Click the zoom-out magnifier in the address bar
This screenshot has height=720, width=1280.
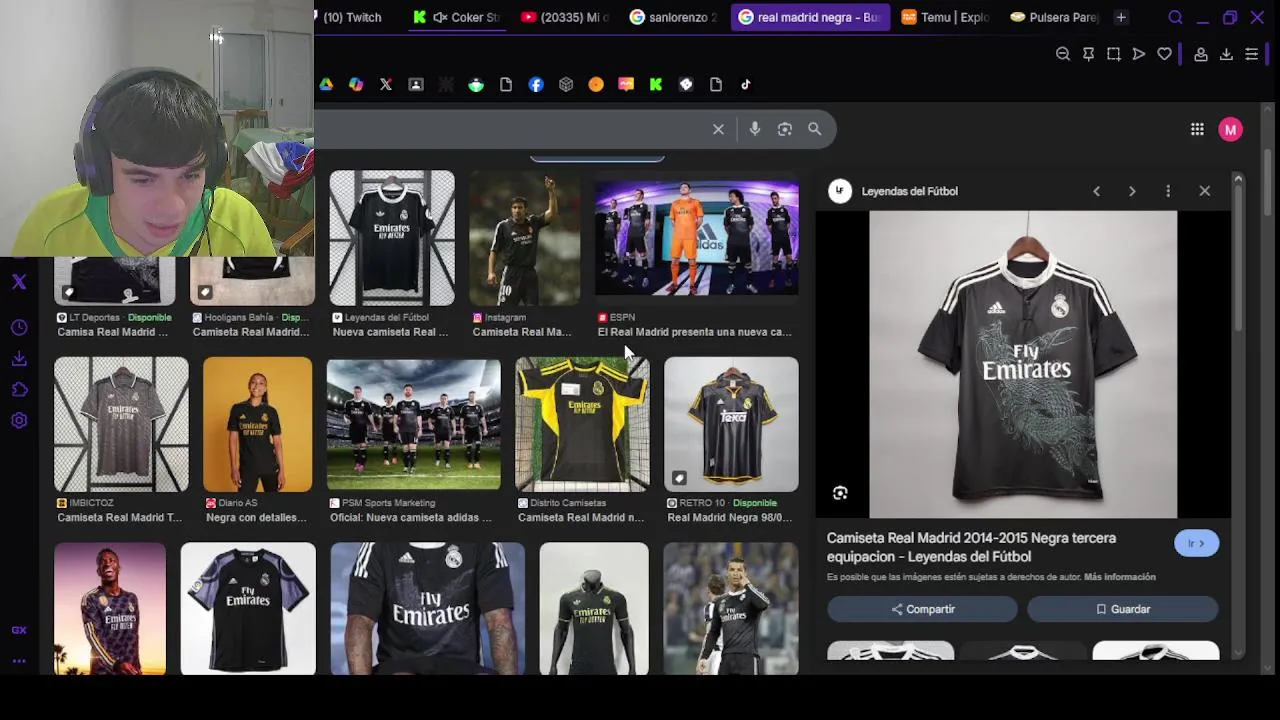pyautogui.click(x=1063, y=54)
